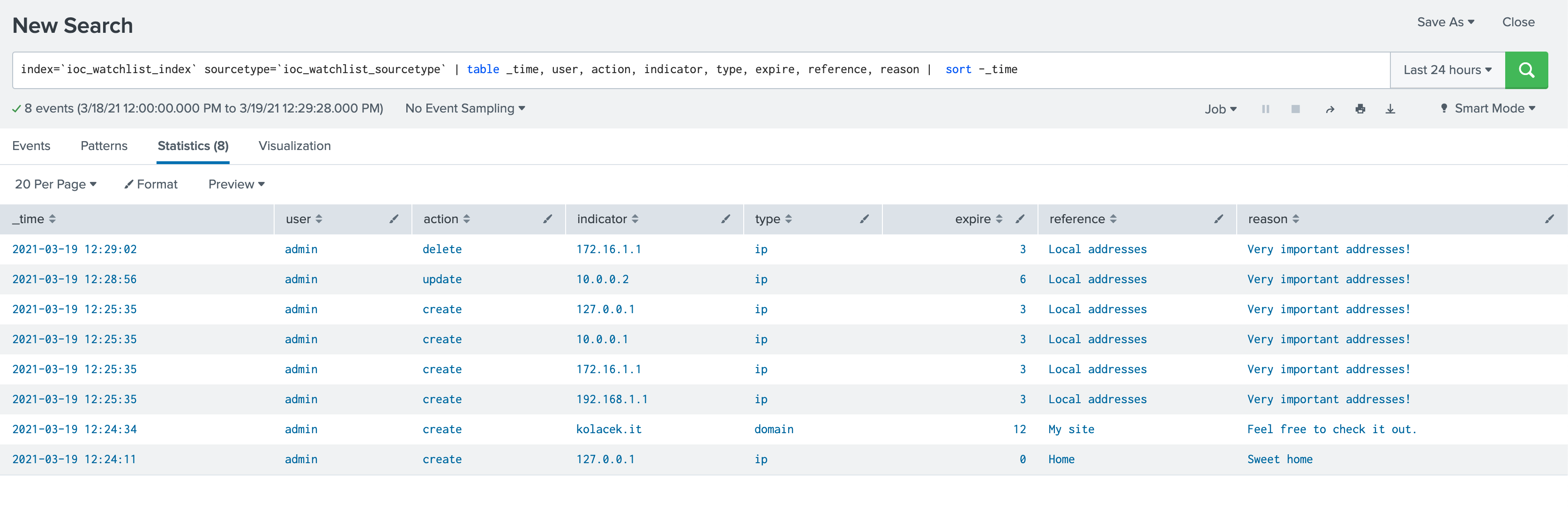Switch to the Visualization tab
1568x511 pixels.
click(295, 146)
